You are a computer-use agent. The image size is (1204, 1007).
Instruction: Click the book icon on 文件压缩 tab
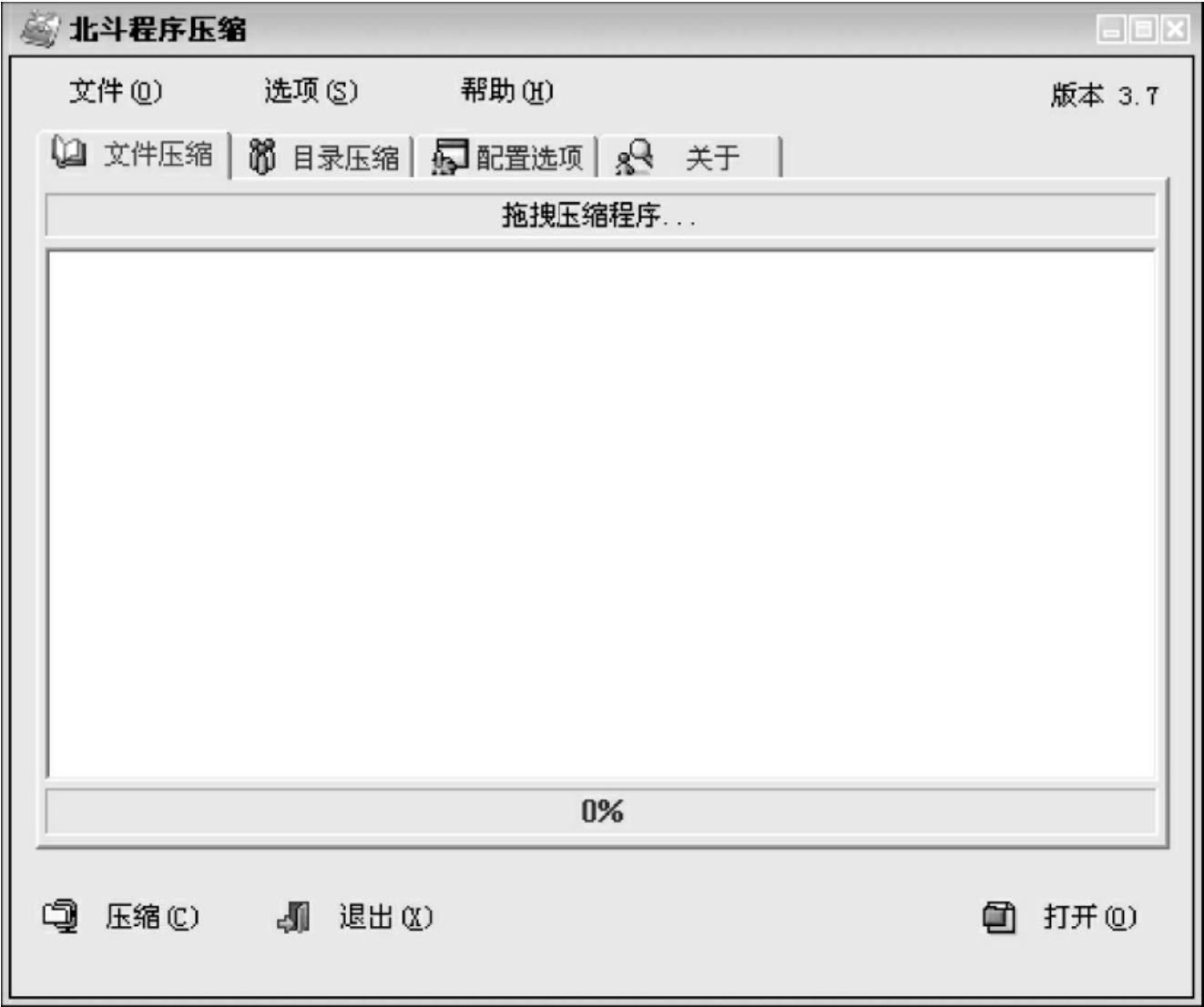coord(68,152)
